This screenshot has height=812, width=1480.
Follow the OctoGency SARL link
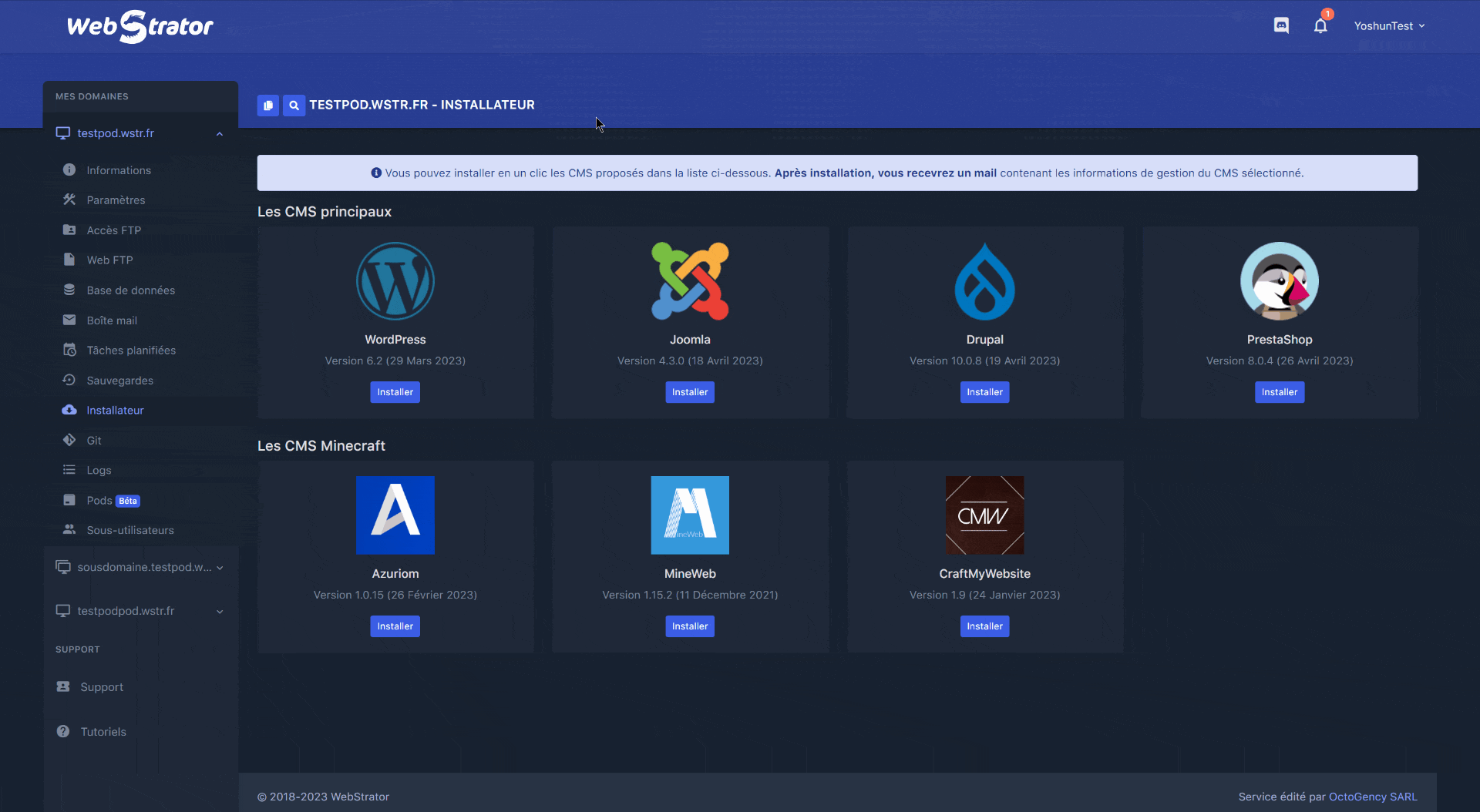point(1373,797)
